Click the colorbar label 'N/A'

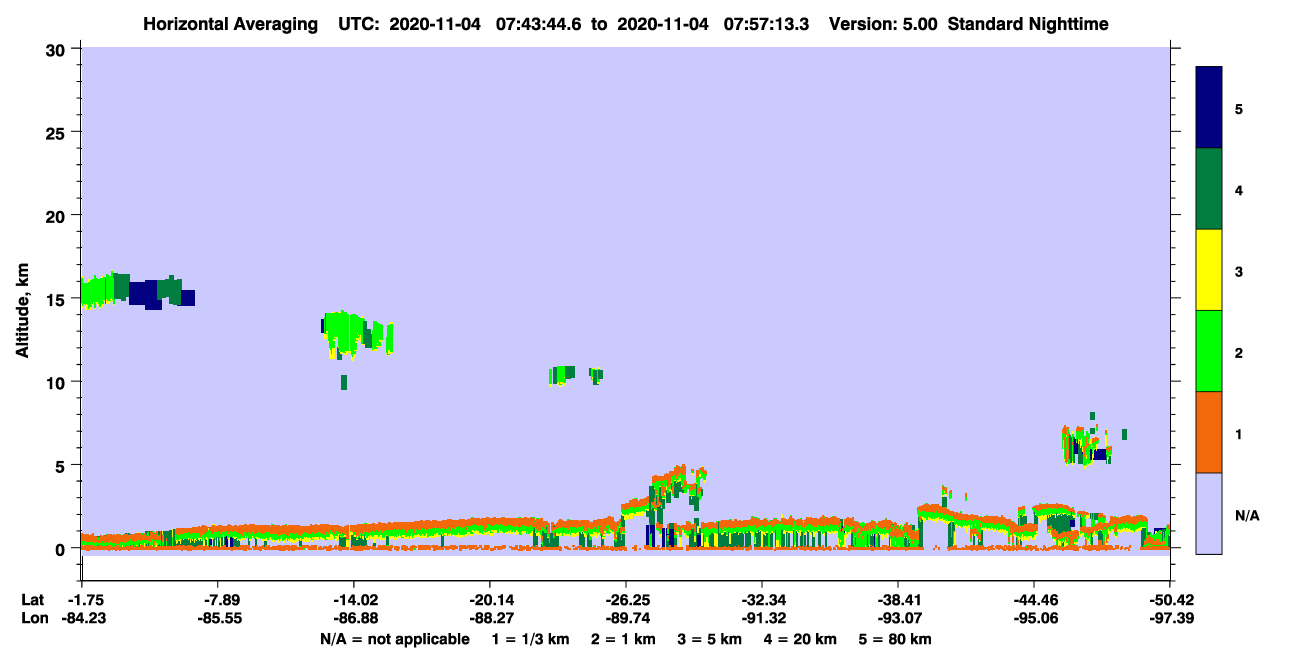pos(1246,515)
